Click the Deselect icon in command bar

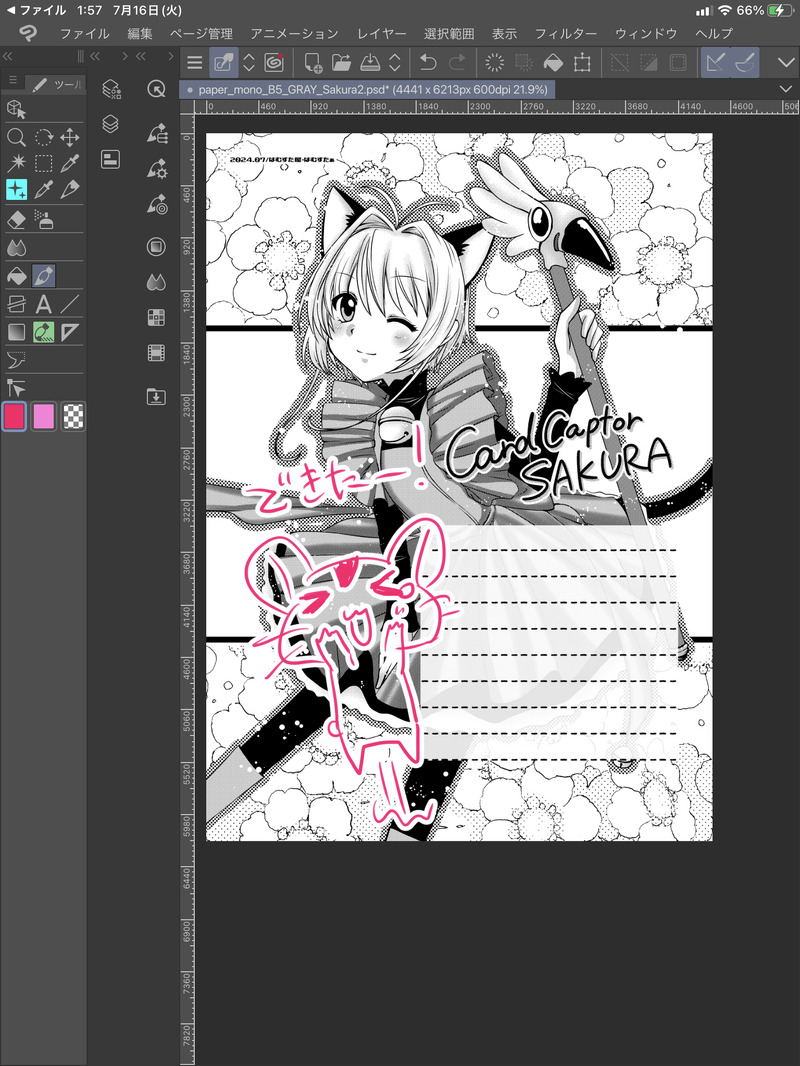[x=620, y=63]
